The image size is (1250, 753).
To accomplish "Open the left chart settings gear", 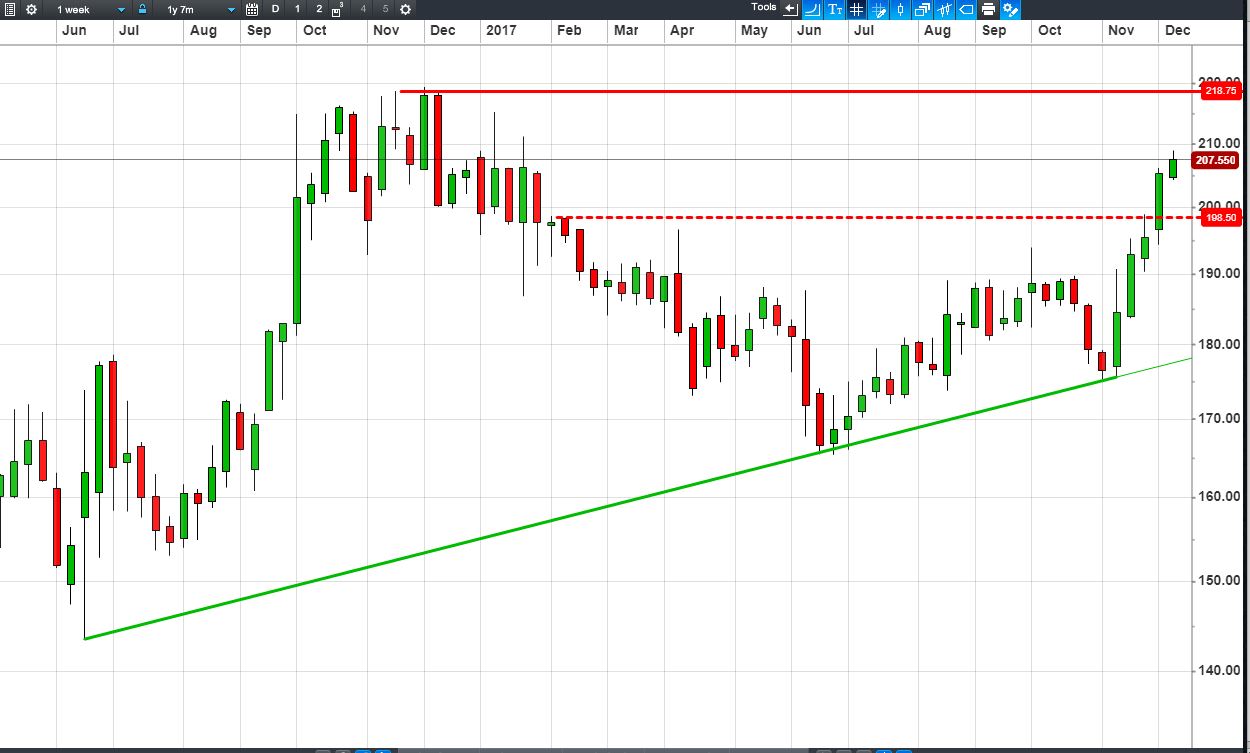I will click(31, 9).
